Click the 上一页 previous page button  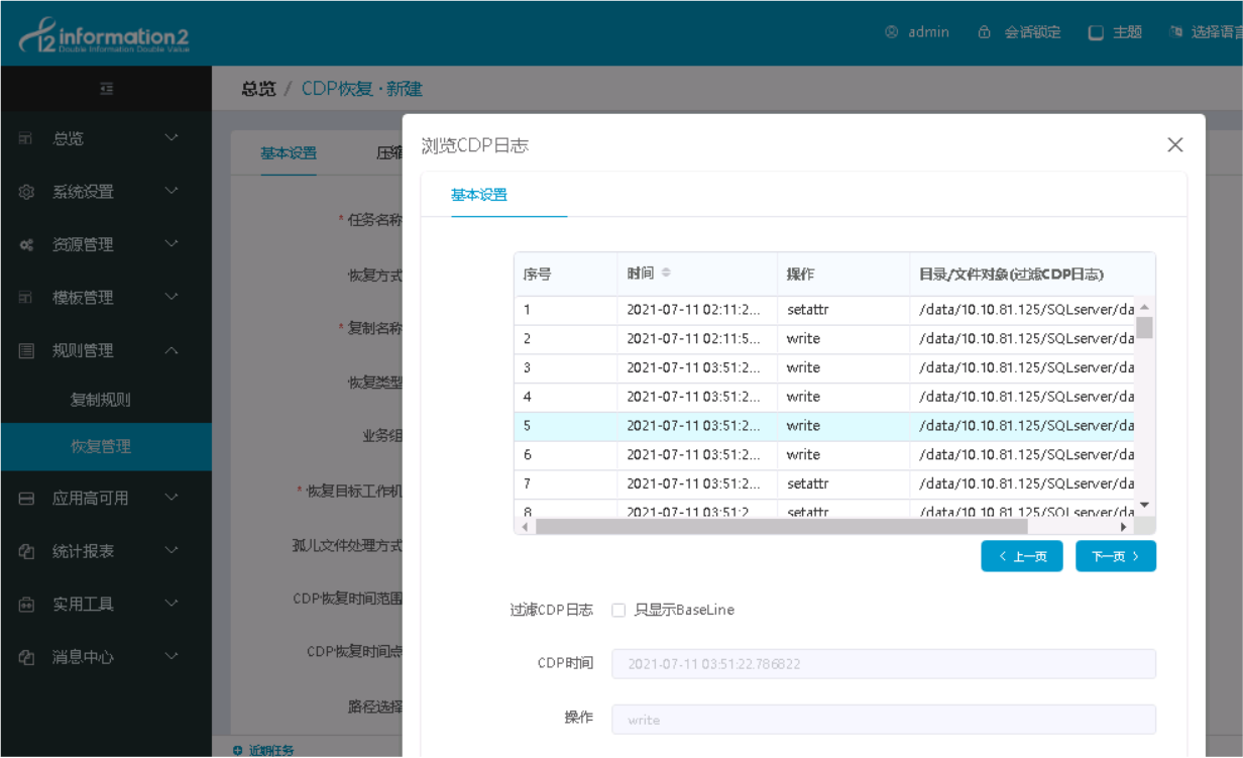[x=1022, y=556]
